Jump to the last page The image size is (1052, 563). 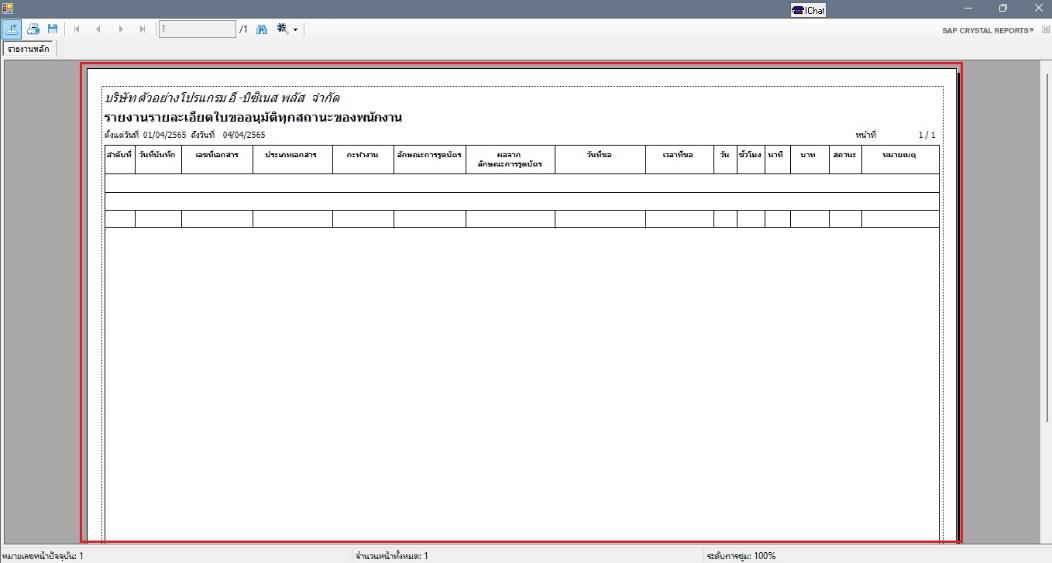pyautogui.click(x=142, y=30)
